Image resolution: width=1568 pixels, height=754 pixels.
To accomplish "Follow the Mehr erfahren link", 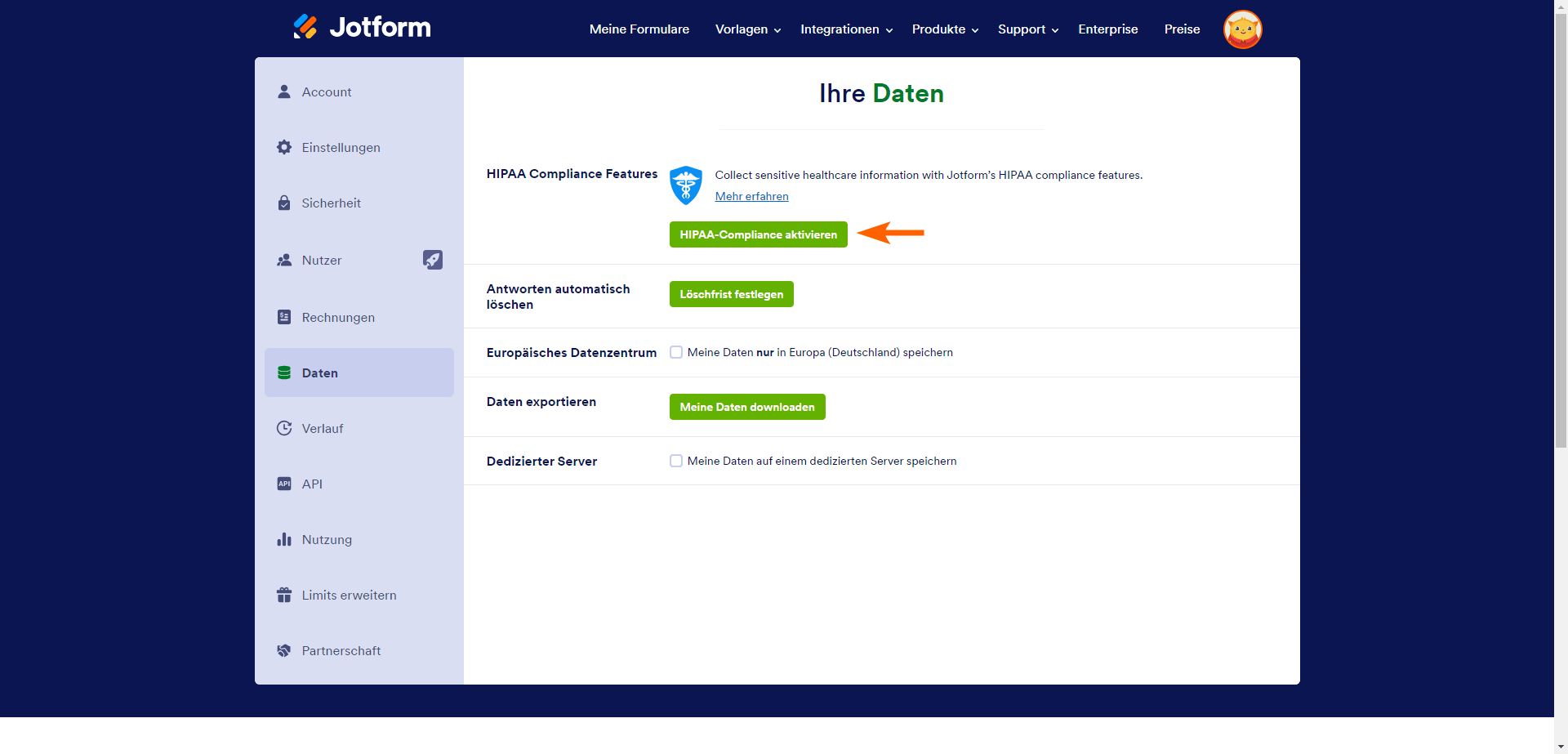I will [752, 196].
